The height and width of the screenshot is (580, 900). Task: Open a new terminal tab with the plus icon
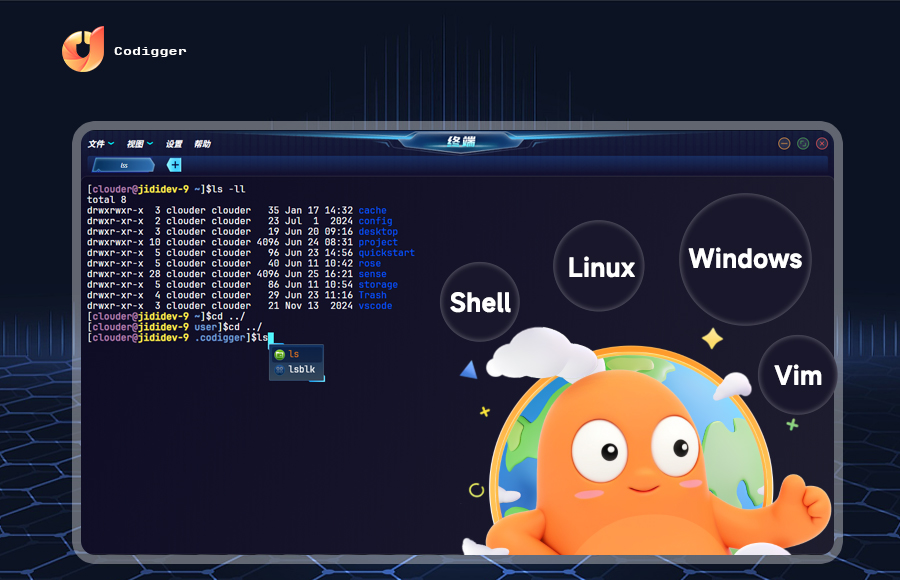pyautogui.click(x=174, y=164)
